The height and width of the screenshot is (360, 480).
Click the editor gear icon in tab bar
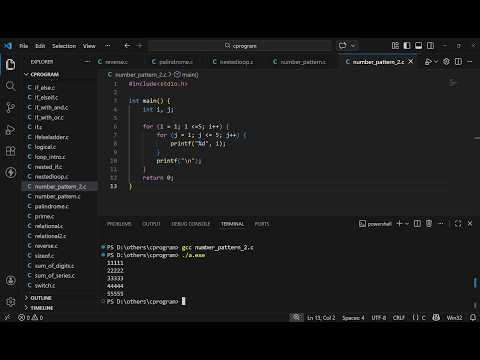point(446,62)
